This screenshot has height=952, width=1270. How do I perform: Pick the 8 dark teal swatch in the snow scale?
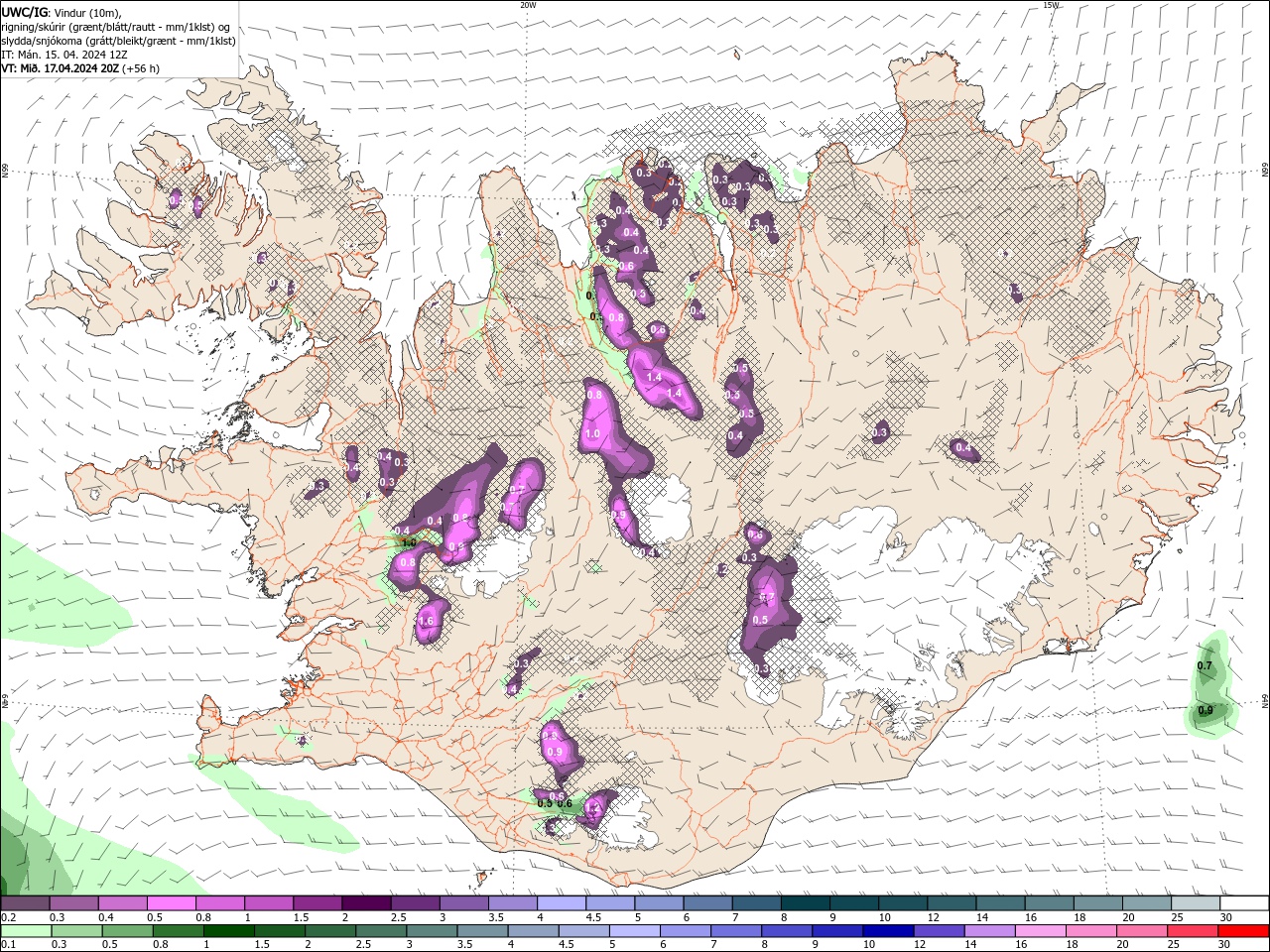[804, 903]
